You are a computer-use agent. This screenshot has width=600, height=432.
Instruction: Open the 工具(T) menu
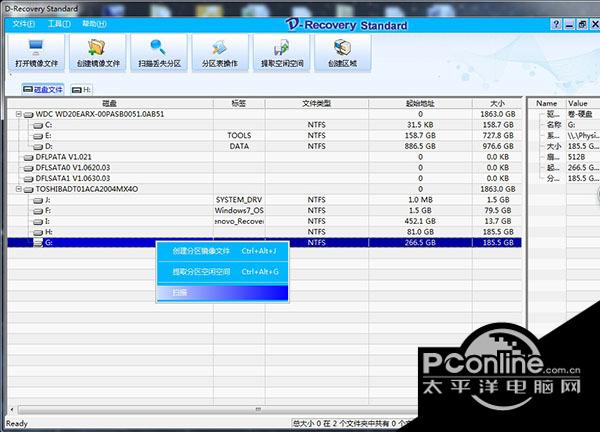click(59, 24)
